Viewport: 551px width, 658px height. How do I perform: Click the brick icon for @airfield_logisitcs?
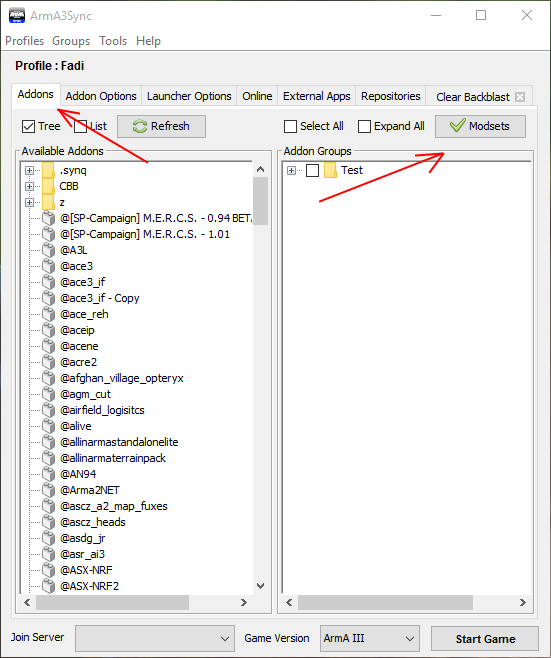[x=49, y=410]
